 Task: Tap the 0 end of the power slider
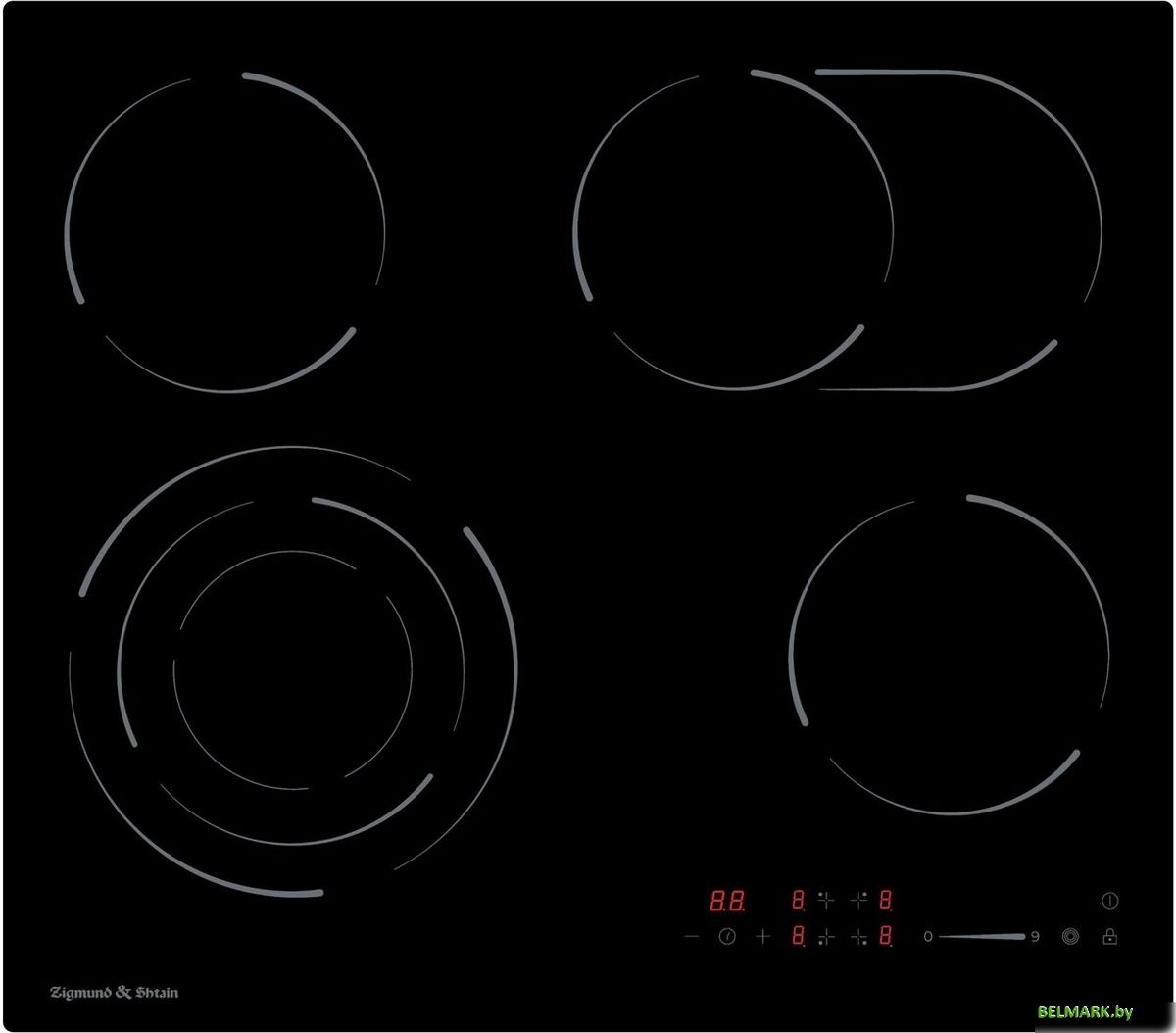pos(927,937)
